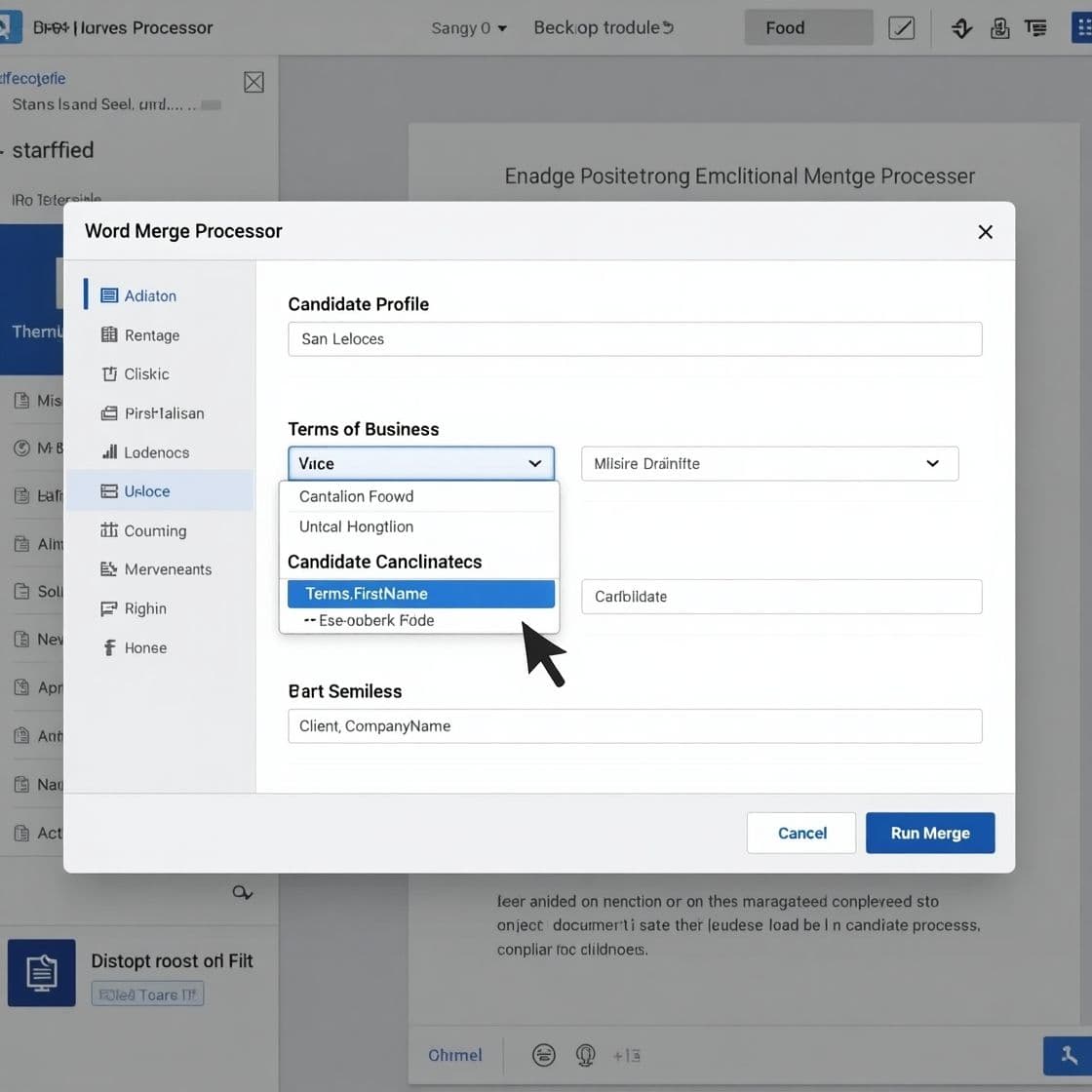Image resolution: width=1092 pixels, height=1092 pixels.
Task: Open the Terms of Business dropdown showing Vice
Action: pos(420,463)
